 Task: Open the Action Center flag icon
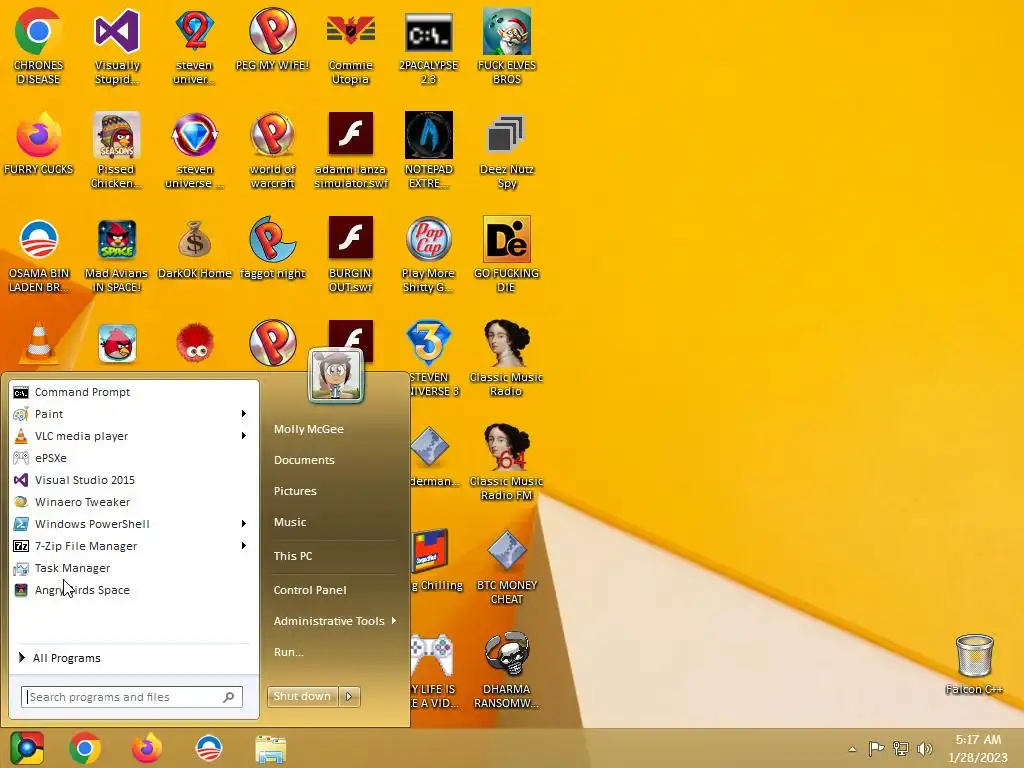click(876, 748)
